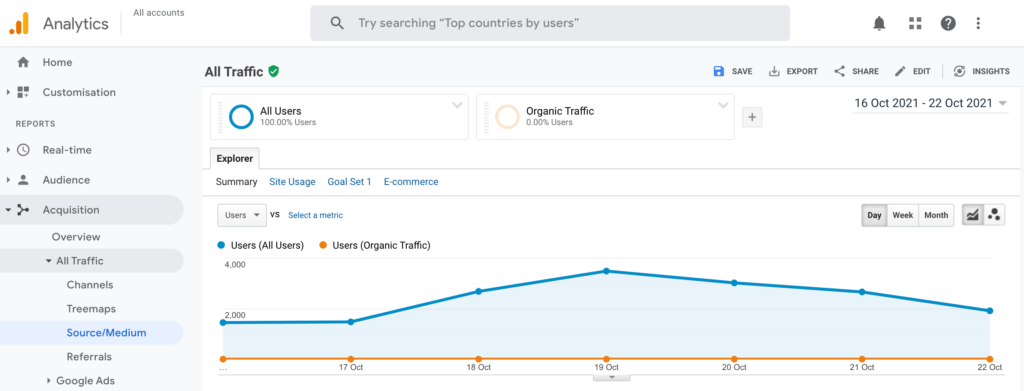
Task: Click the Real-time clock icon
Action: tap(24, 150)
